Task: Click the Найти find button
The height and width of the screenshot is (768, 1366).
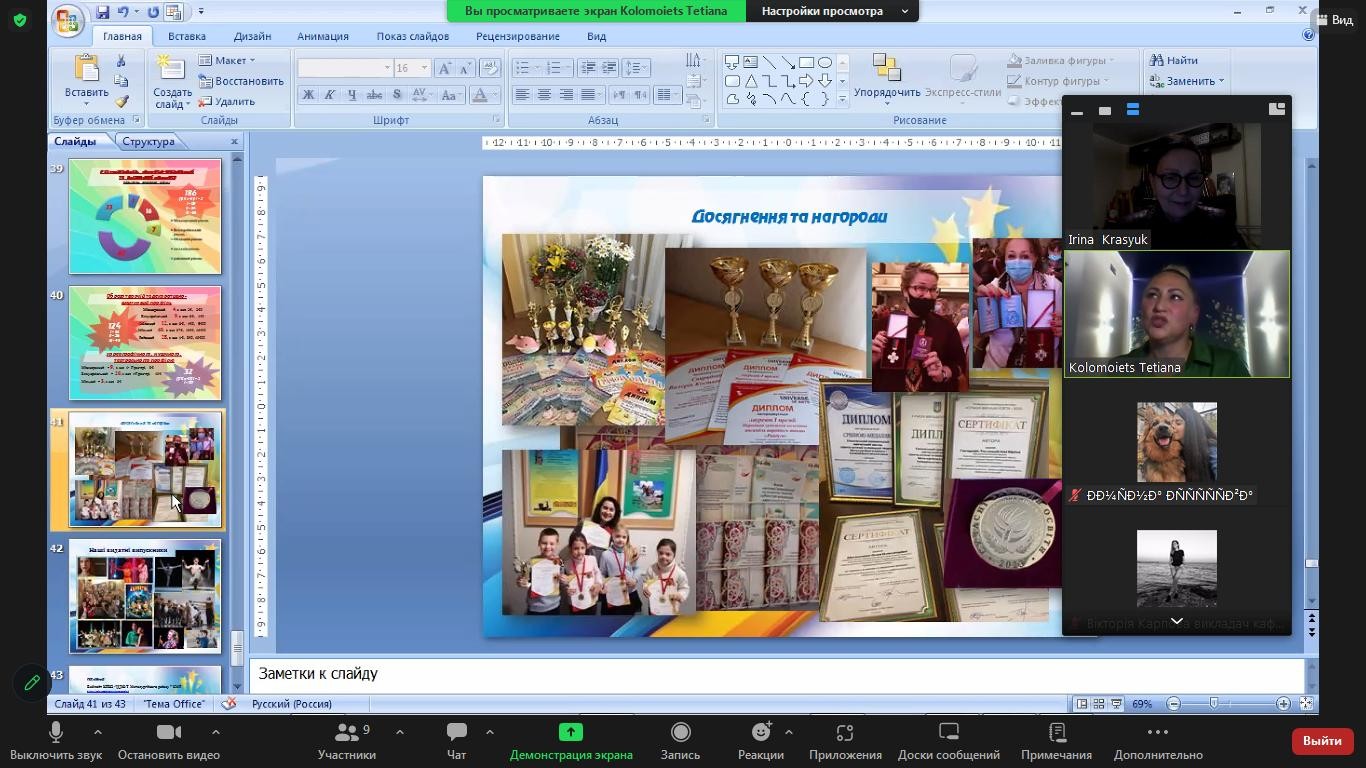Action: (x=1173, y=60)
